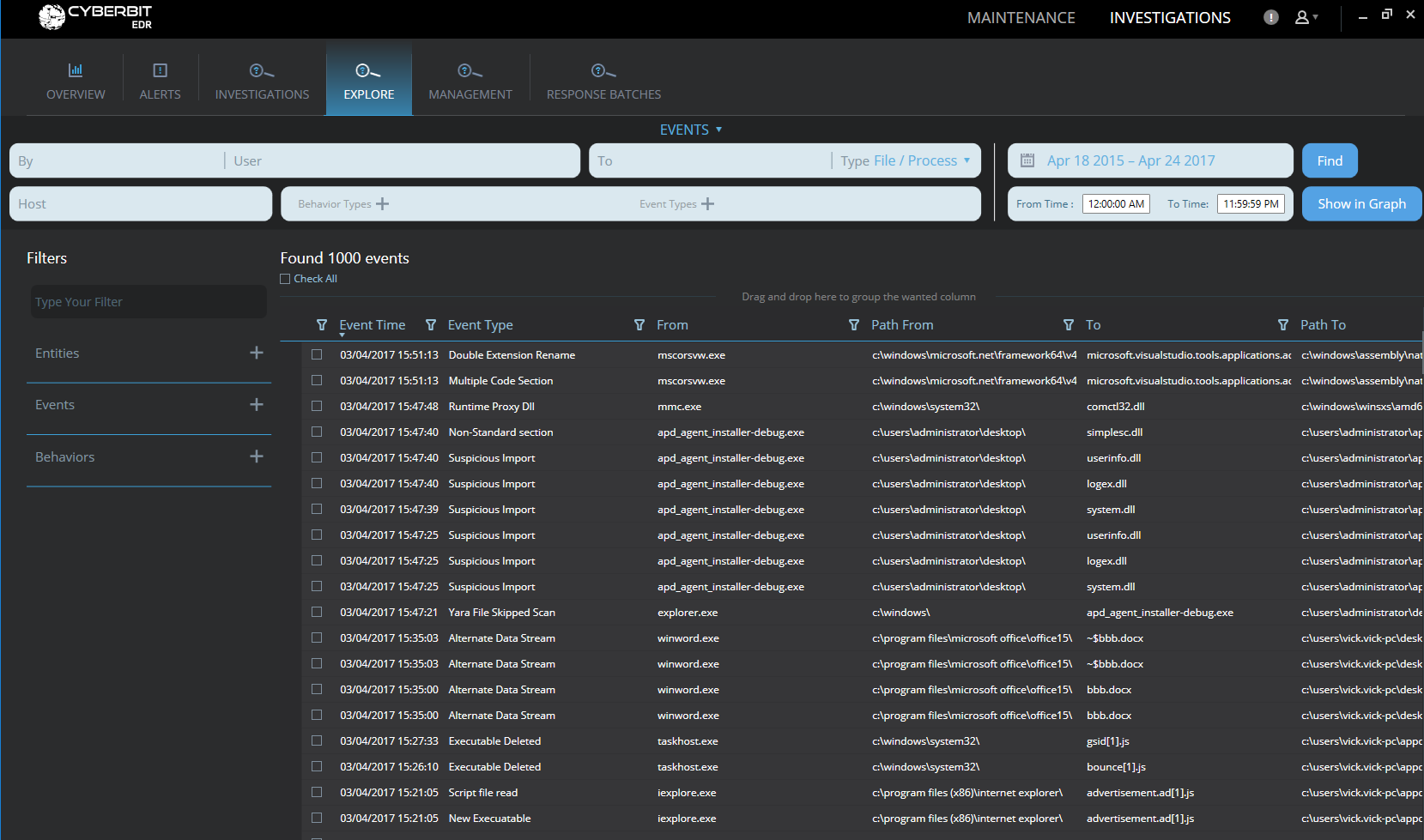Click the Show in Graph button

pyautogui.click(x=1361, y=204)
